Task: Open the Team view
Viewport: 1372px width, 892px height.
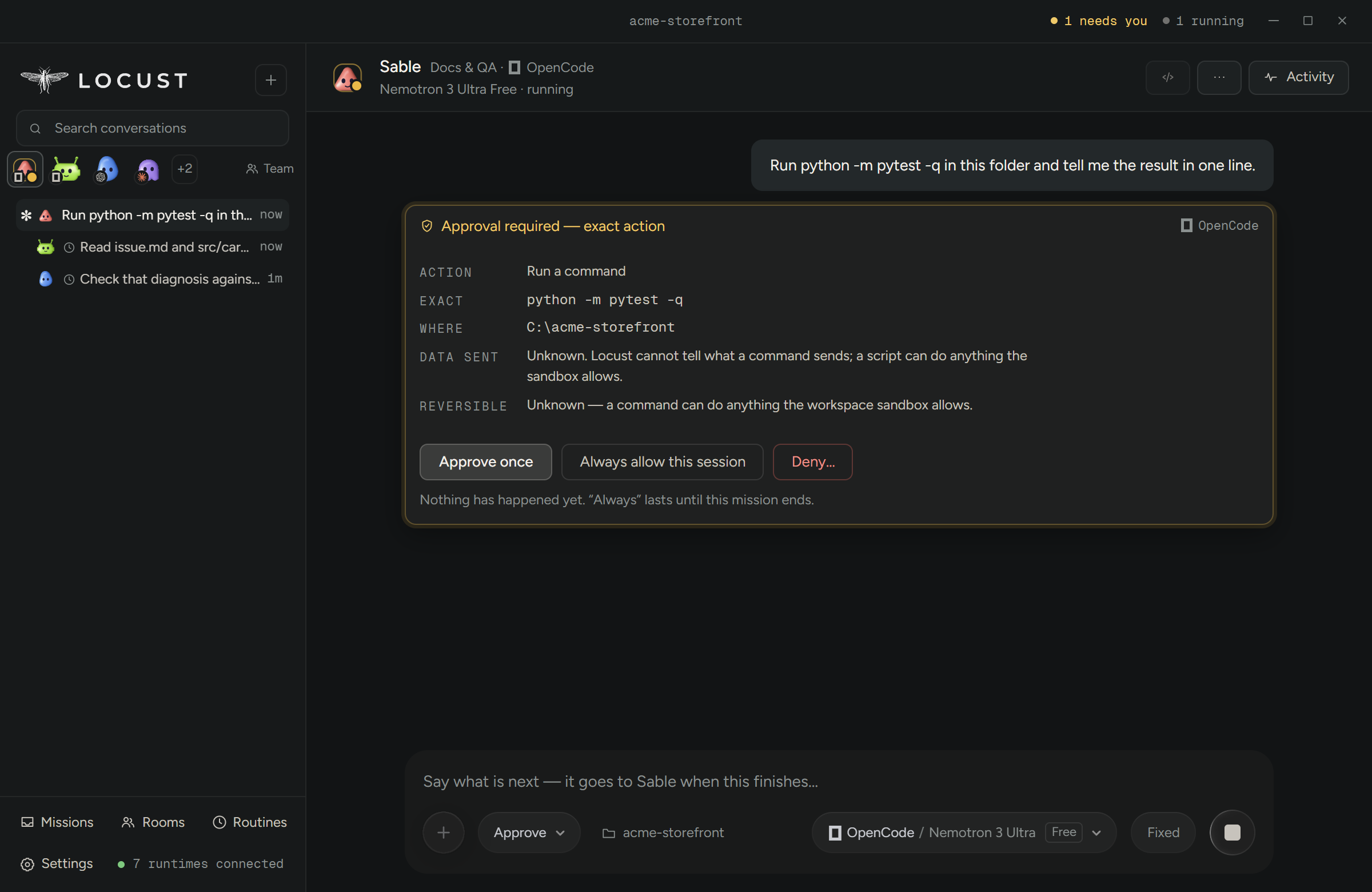Action: pos(270,168)
